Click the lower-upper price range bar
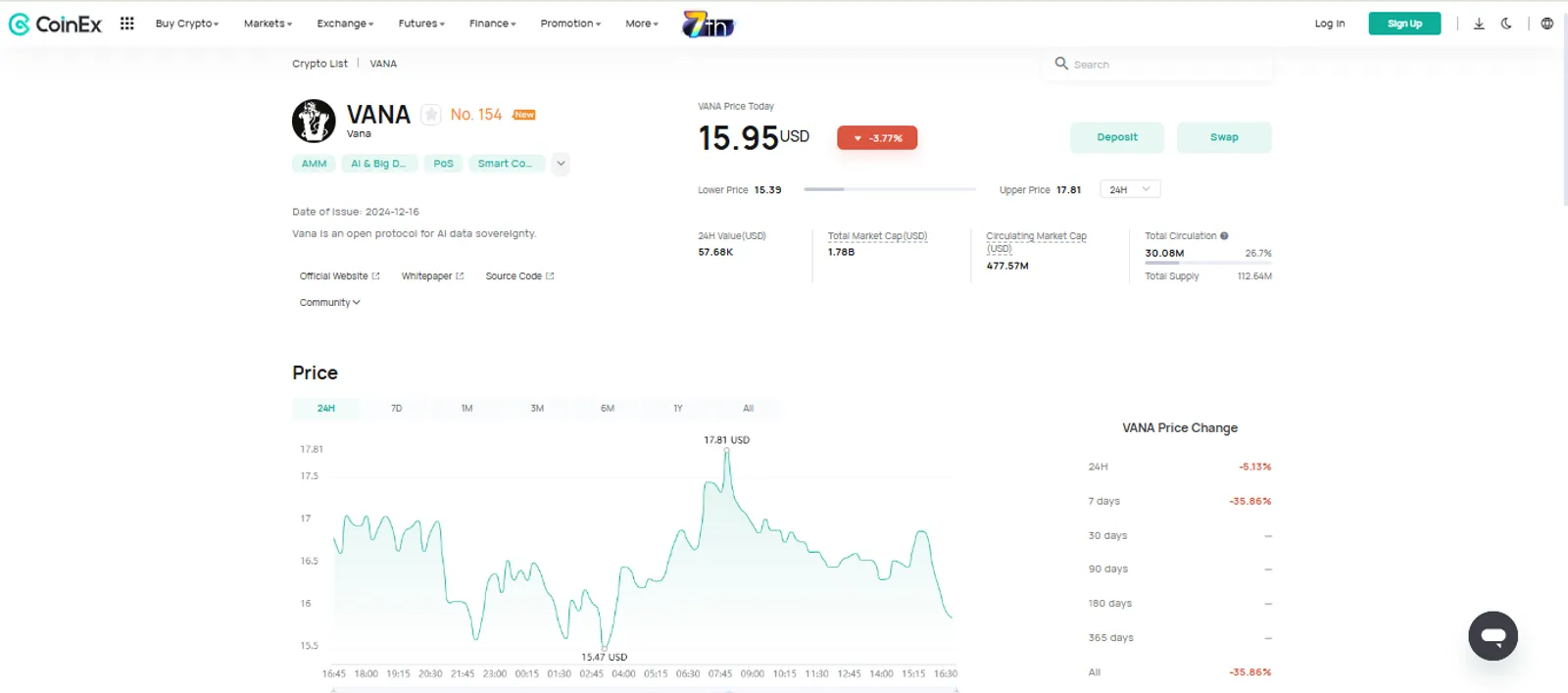This screenshot has height=693, width=1568. pos(890,189)
